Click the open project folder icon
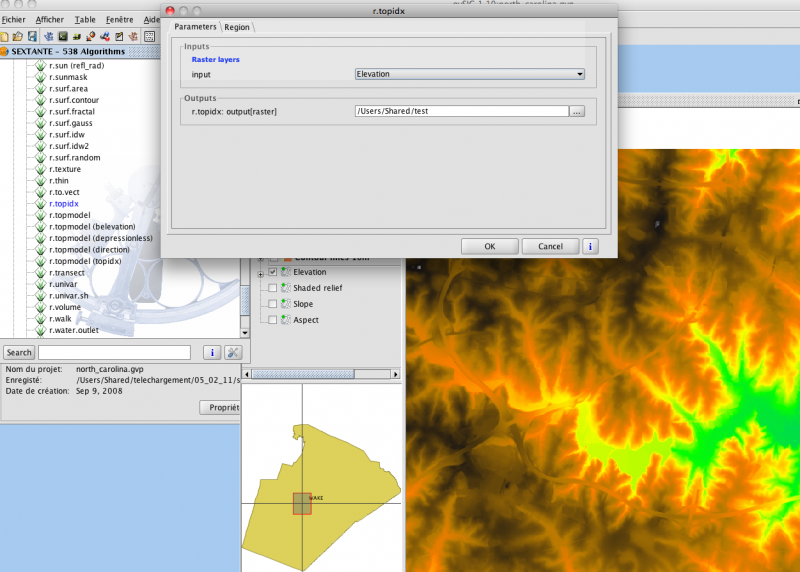Image resolution: width=800 pixels, height=572 pixels. (x=18, y=36)
